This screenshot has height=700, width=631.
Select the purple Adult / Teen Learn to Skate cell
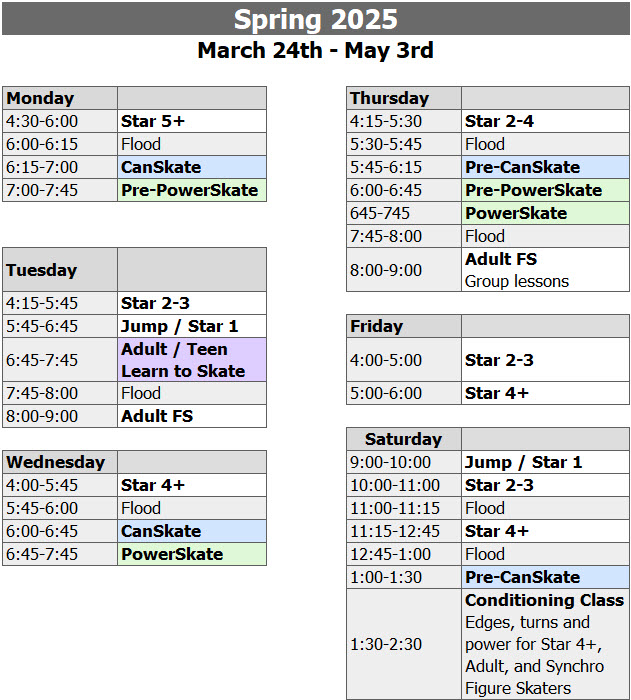192,360
